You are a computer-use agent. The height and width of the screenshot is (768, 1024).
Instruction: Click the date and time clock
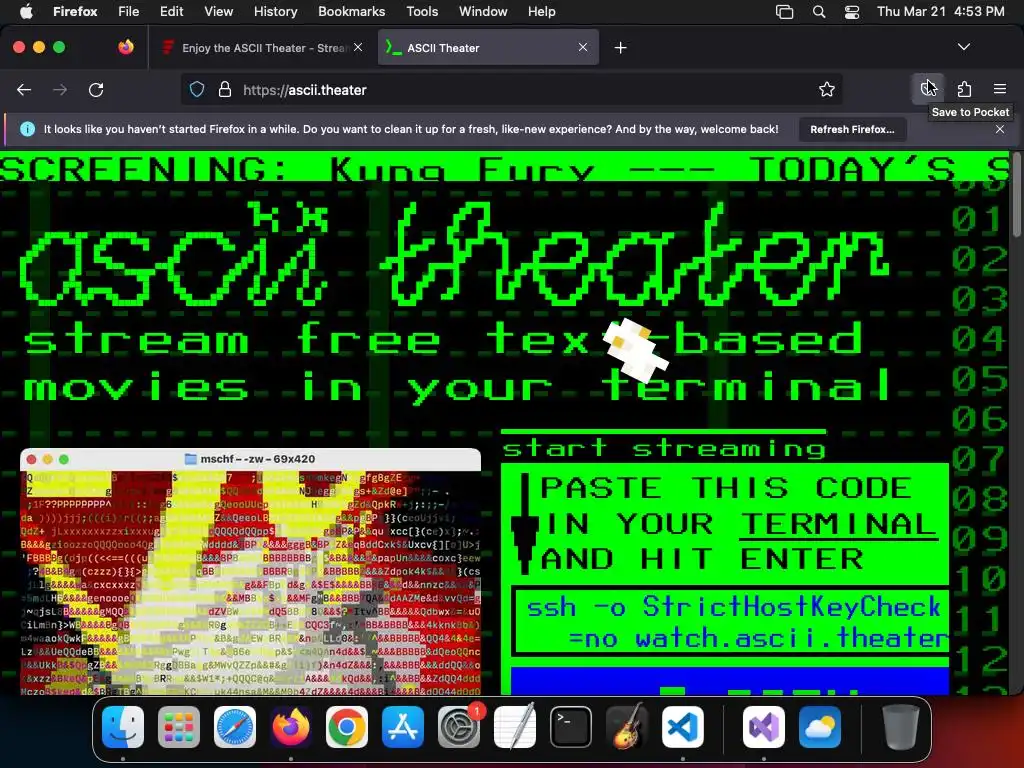click(940, 11)
